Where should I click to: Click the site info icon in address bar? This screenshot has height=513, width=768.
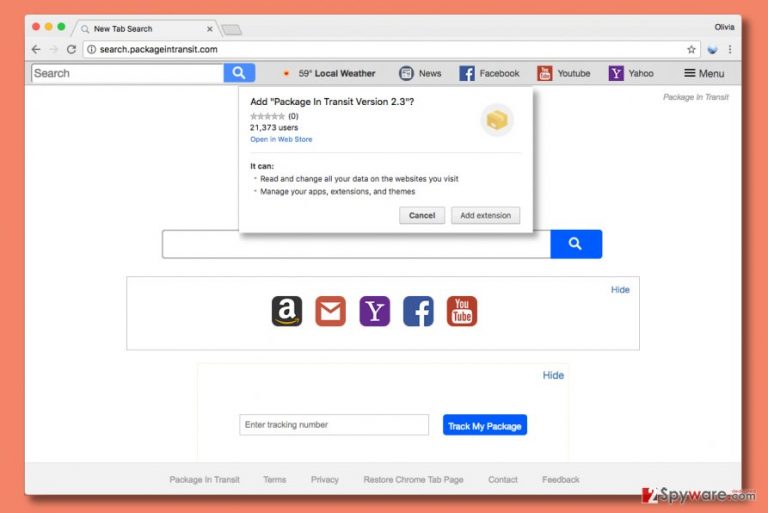point(92,49)
